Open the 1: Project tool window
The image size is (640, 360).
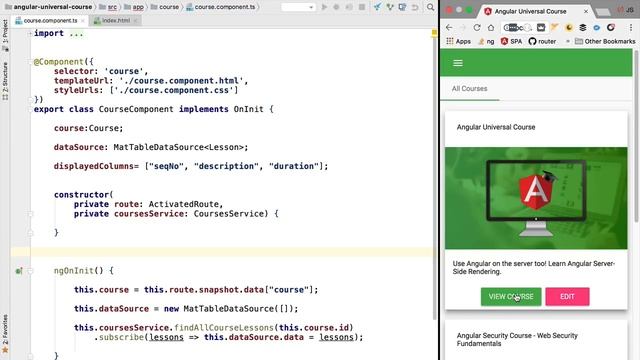[x=5, y=35]
